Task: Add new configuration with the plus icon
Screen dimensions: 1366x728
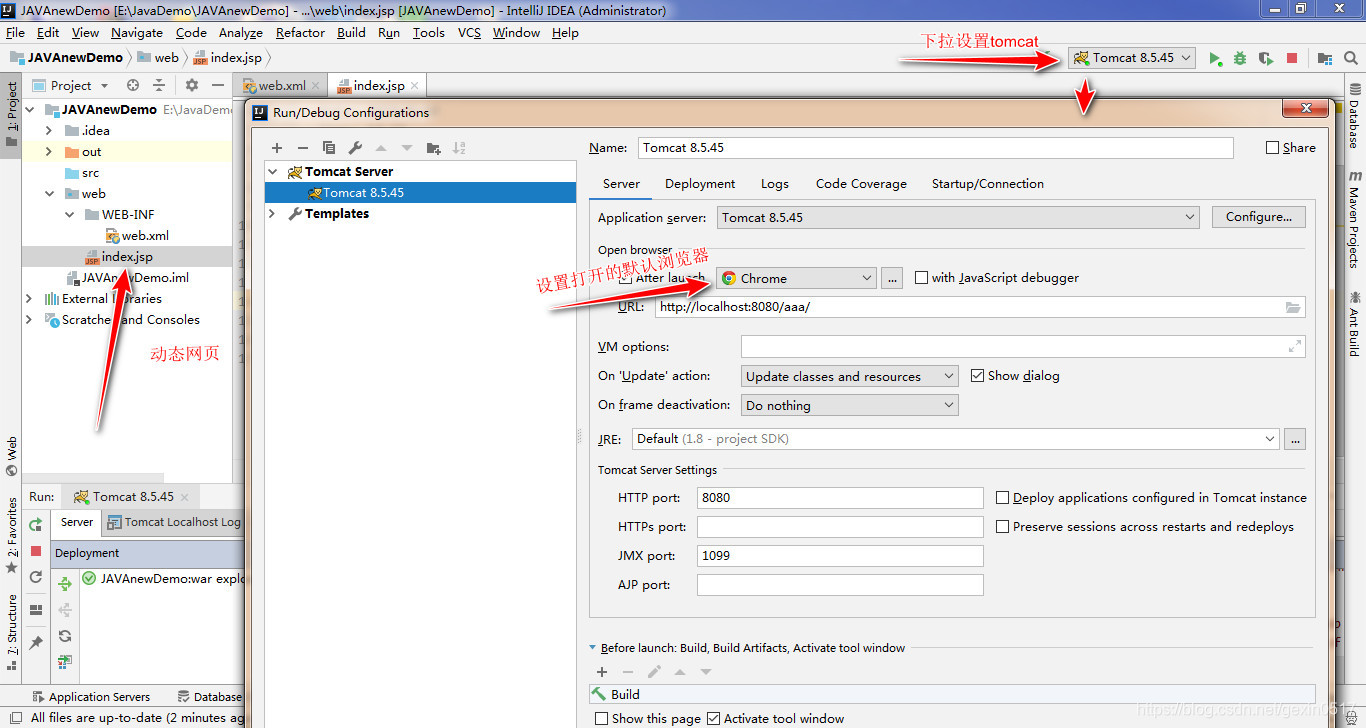Action: point(277,148)
